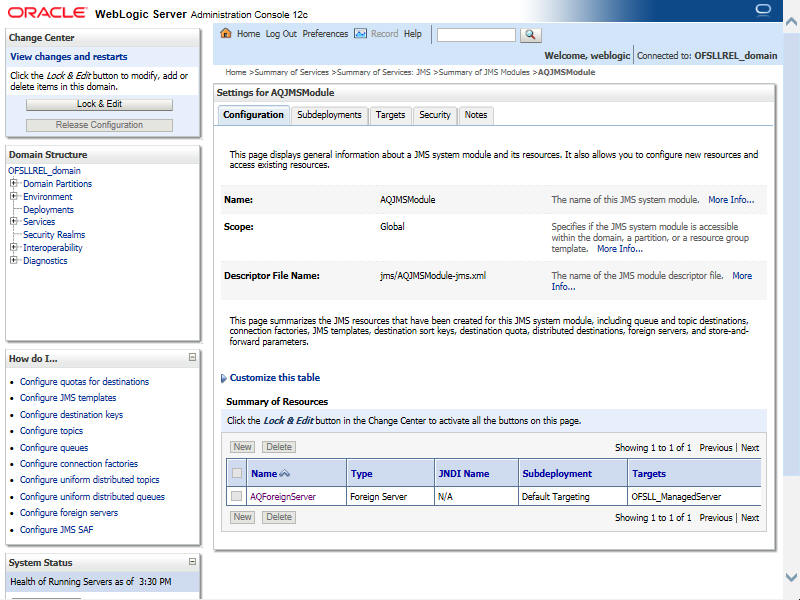Click the scroll down arrow on right scrollbar
The height and width of the screenshot is (600, 800).
point(791,577)
